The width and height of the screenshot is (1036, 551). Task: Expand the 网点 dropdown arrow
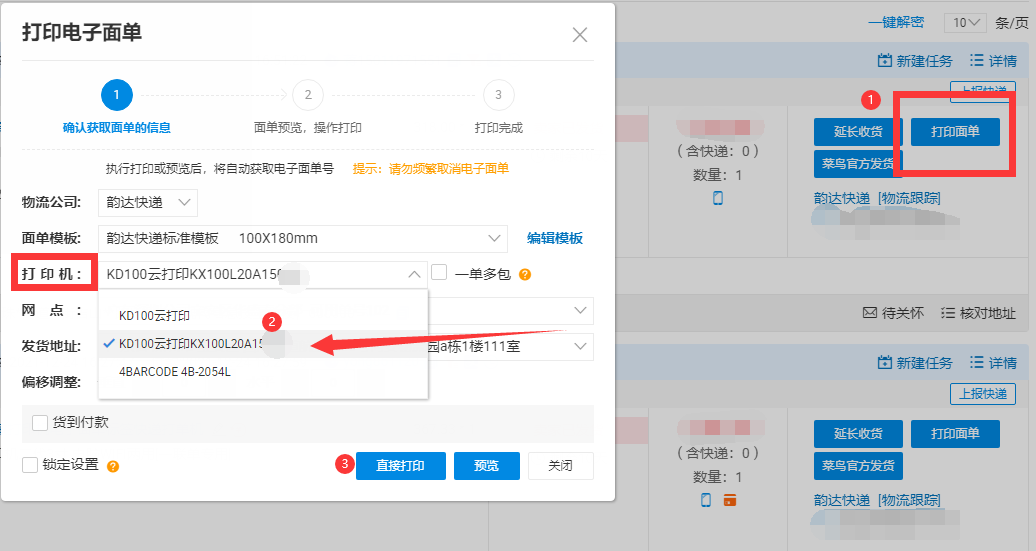pyautogui.click(x=580, y=311)
